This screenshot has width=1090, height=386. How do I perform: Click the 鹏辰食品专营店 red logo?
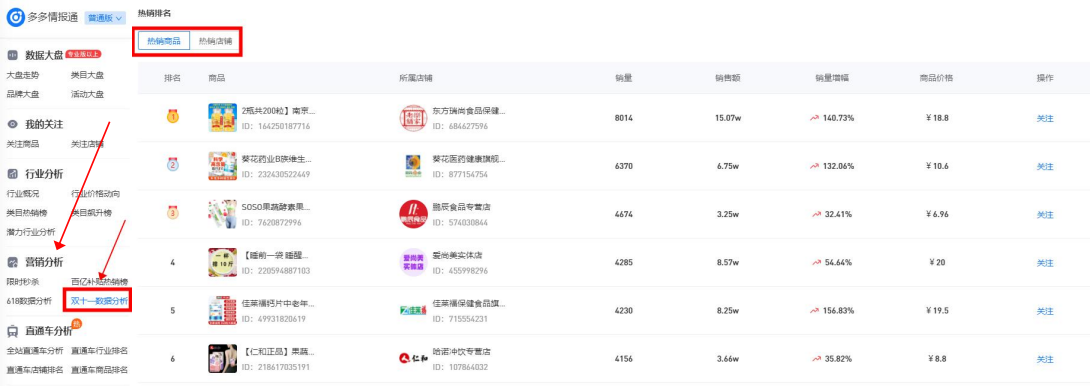pos(414,214)
